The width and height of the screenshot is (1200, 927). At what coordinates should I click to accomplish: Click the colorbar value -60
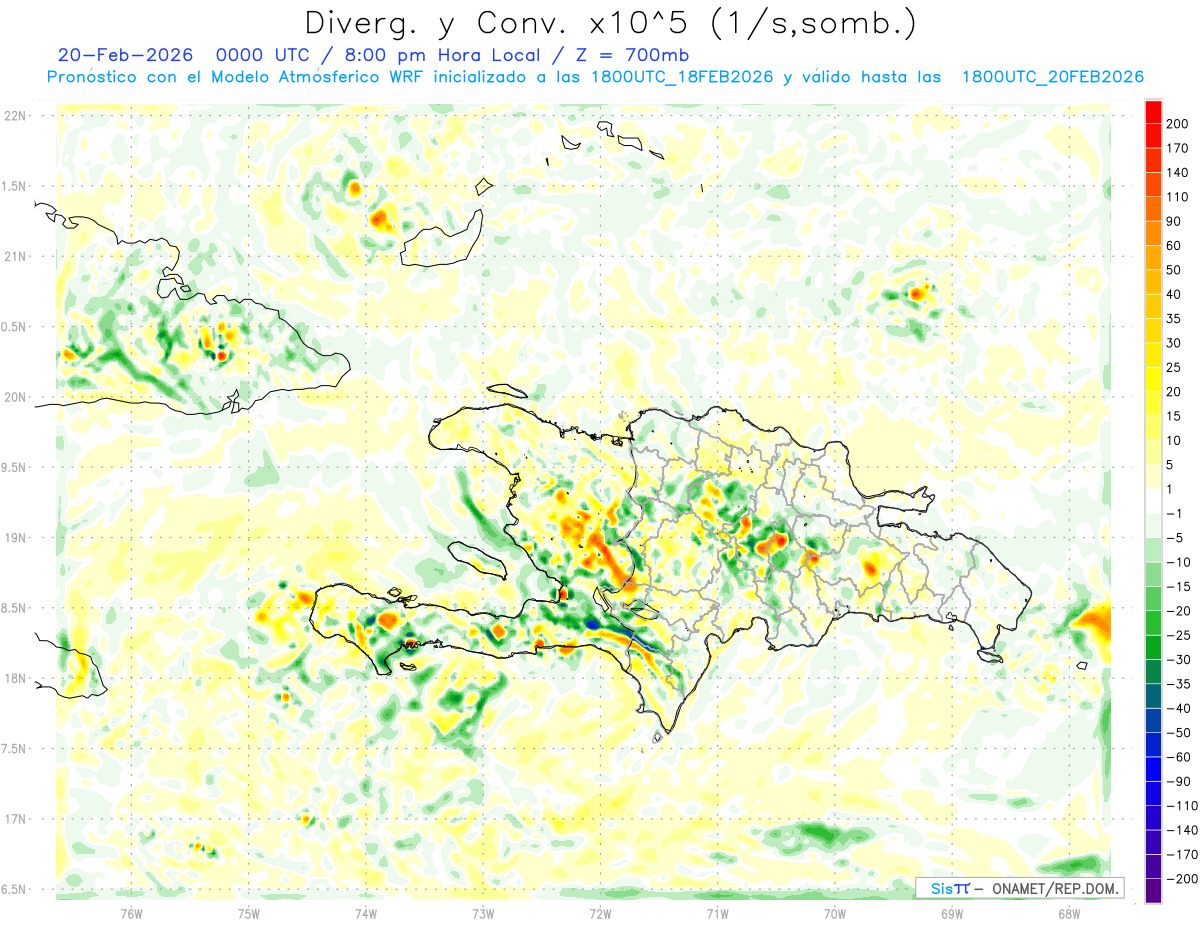(1177, 757)
